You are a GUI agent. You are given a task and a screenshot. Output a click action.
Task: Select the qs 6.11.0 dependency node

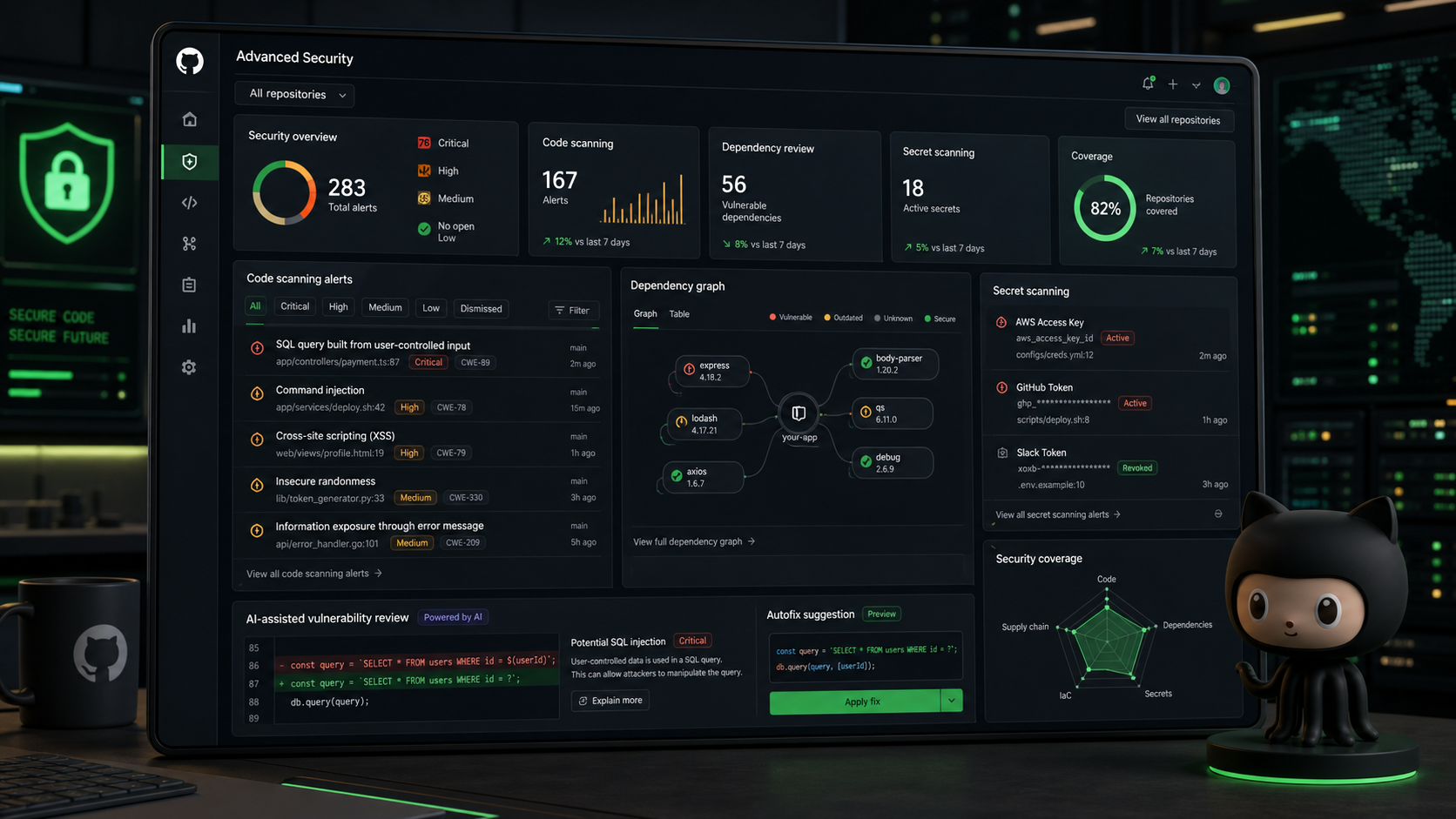tap(893, 413)
